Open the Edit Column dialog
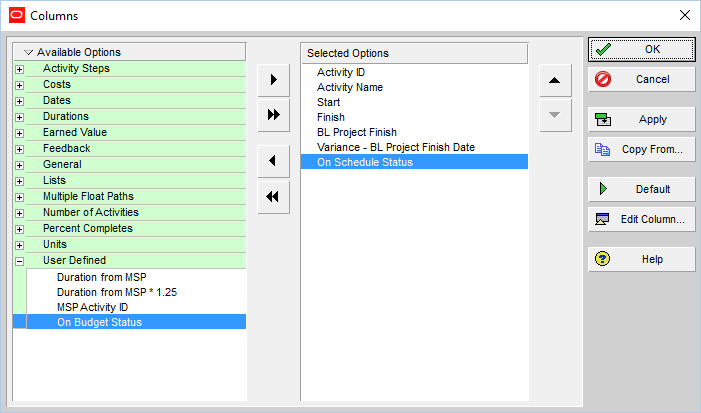 641,219
